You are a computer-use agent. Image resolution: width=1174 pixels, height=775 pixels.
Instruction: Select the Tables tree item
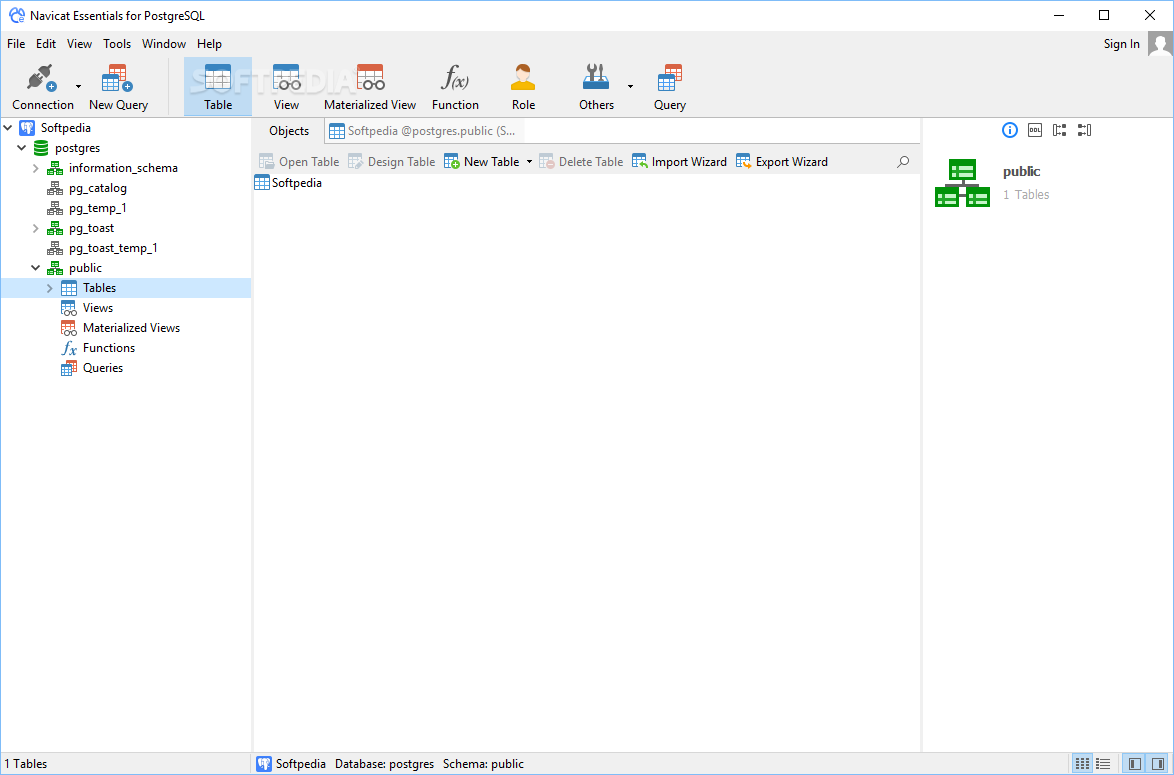(x=100, y=288)
